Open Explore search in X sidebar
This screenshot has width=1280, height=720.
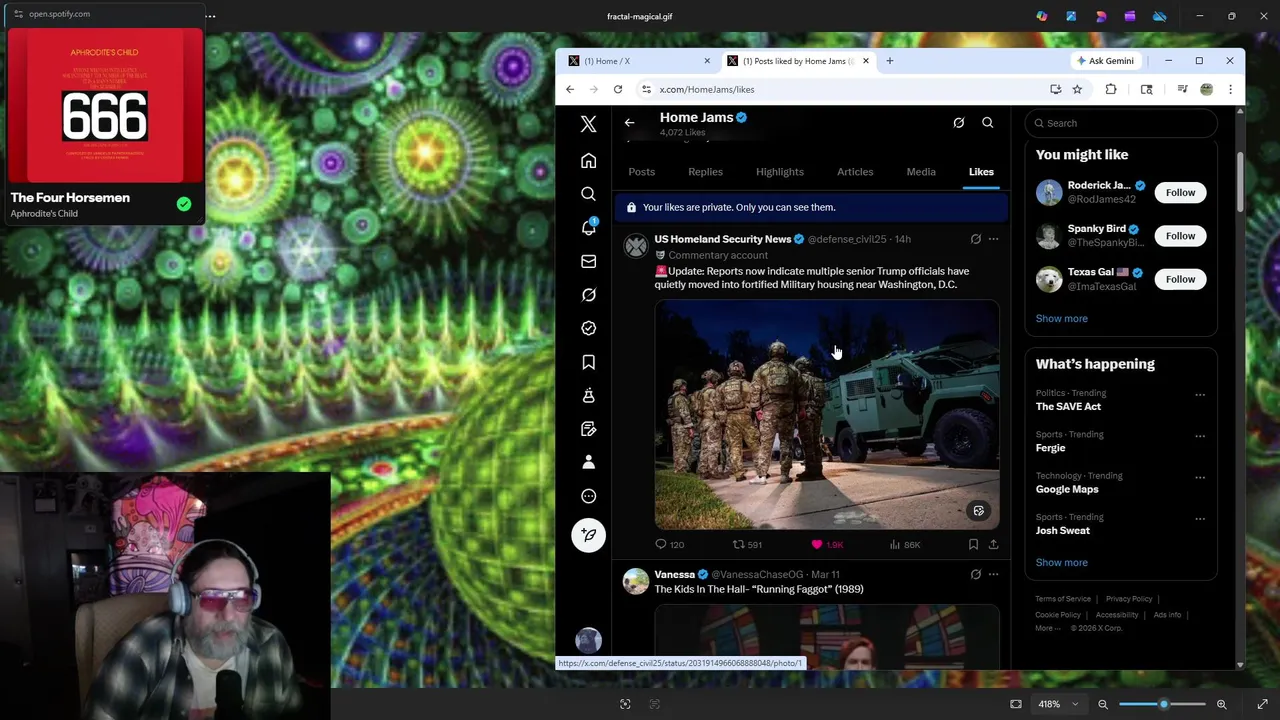pos(588,194)
